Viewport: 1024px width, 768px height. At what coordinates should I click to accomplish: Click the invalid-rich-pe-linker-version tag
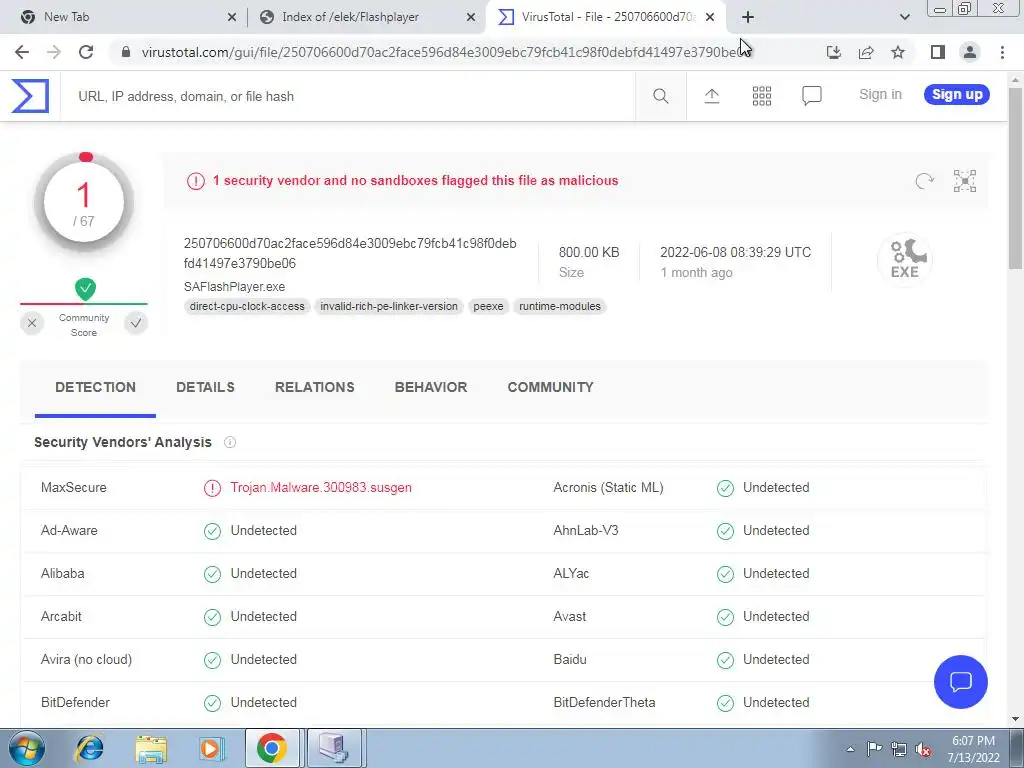point(389,306)
